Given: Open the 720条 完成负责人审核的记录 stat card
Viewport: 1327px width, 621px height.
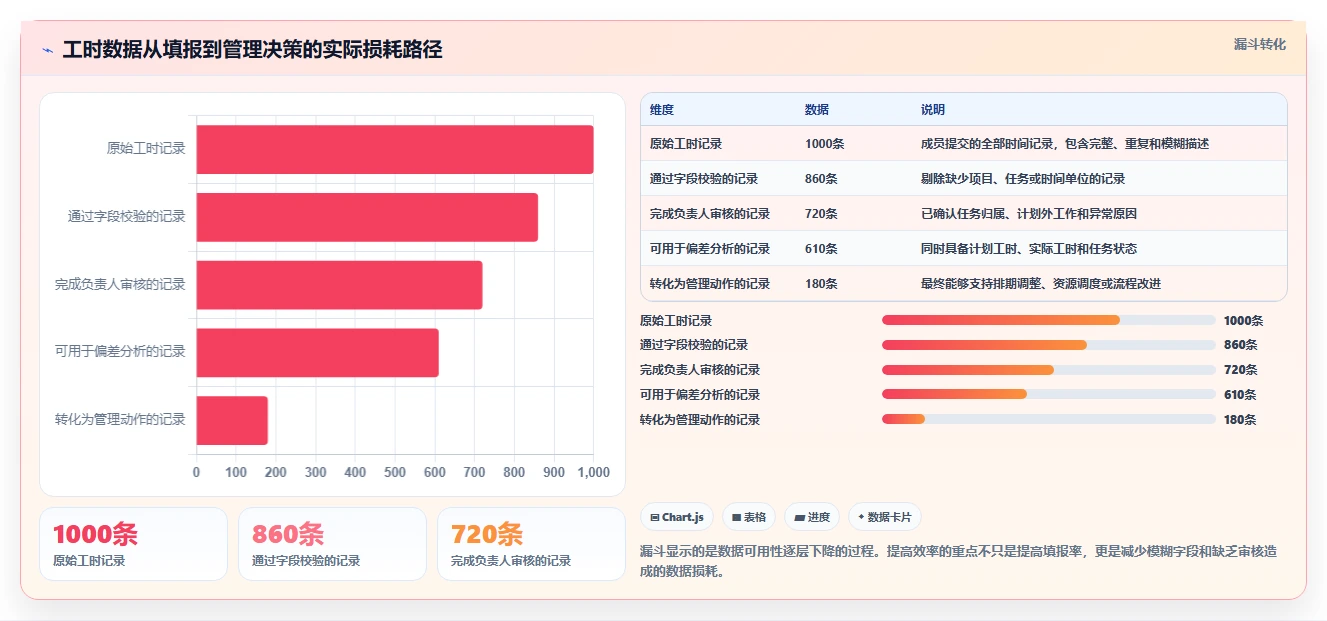Looking at the screenshot, I should coord(531,544).
